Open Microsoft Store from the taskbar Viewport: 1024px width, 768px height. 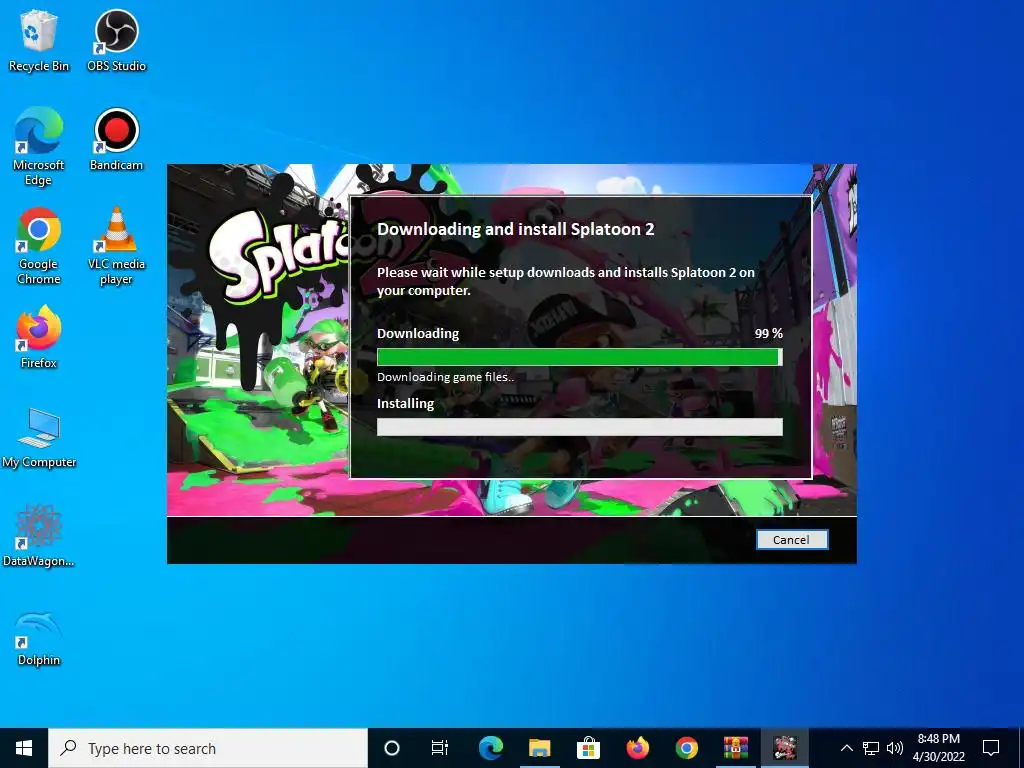click(x=588, y=748)
